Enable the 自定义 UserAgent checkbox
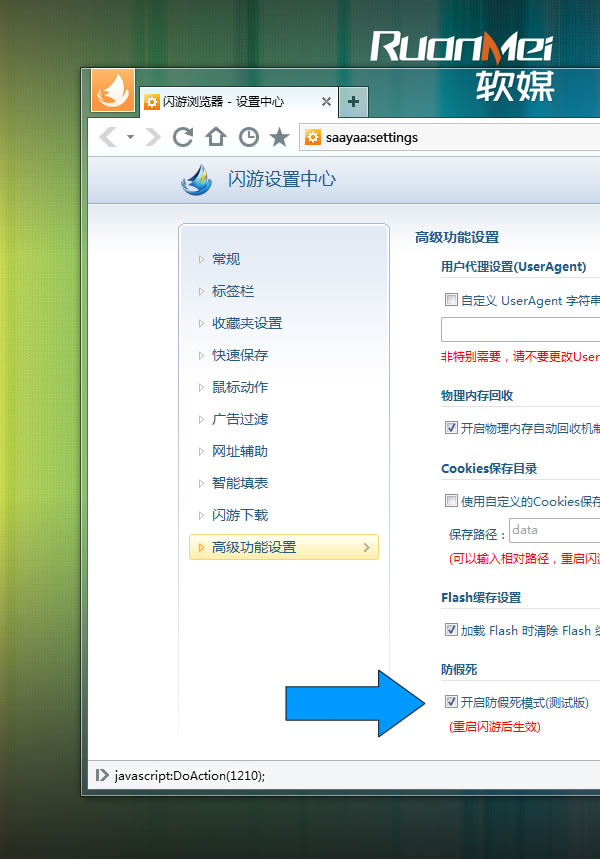This screenshot has width=600, height=859. 451,299
